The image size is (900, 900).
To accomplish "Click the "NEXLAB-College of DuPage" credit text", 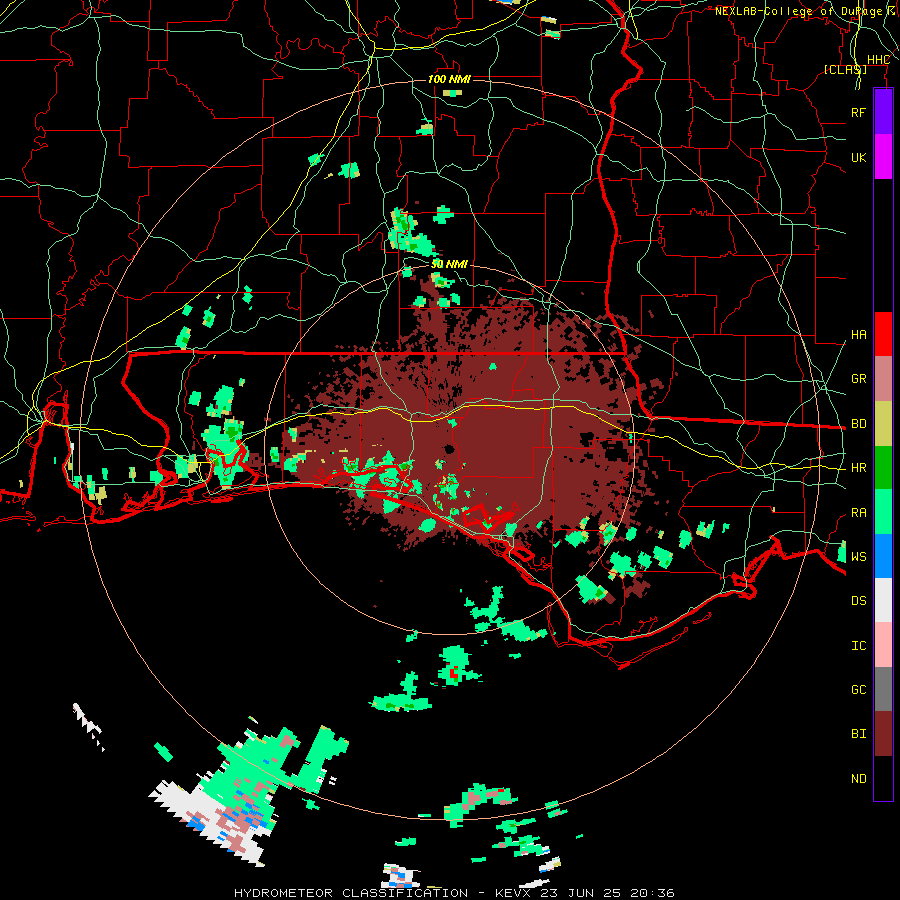I will click(798, 11).
